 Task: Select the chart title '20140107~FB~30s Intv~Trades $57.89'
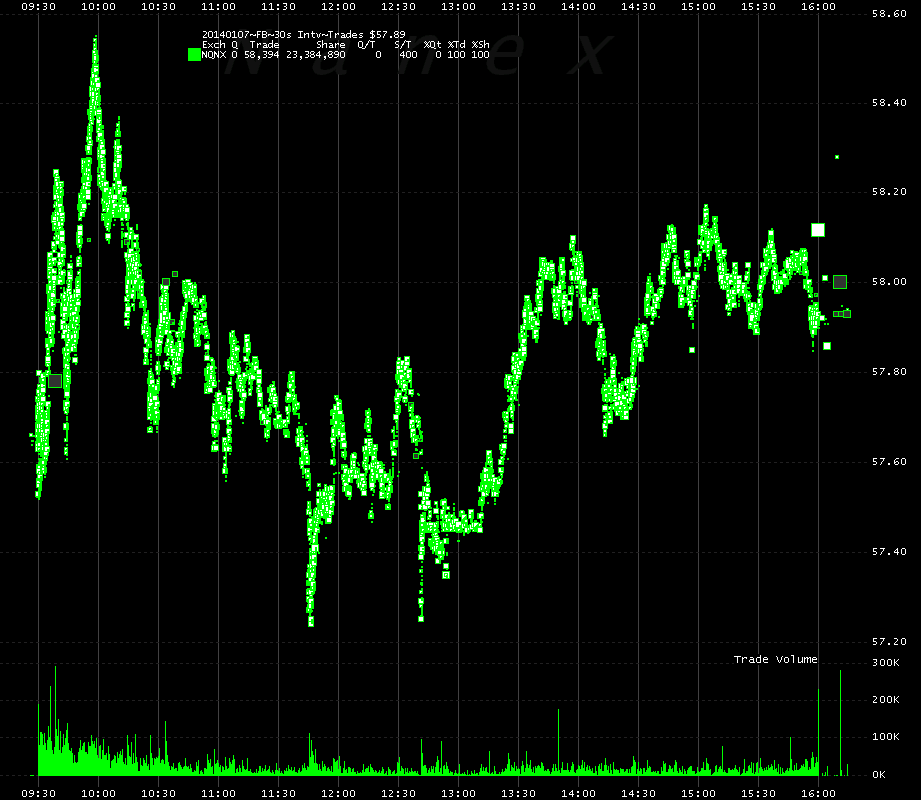click(x=304, y=35)
